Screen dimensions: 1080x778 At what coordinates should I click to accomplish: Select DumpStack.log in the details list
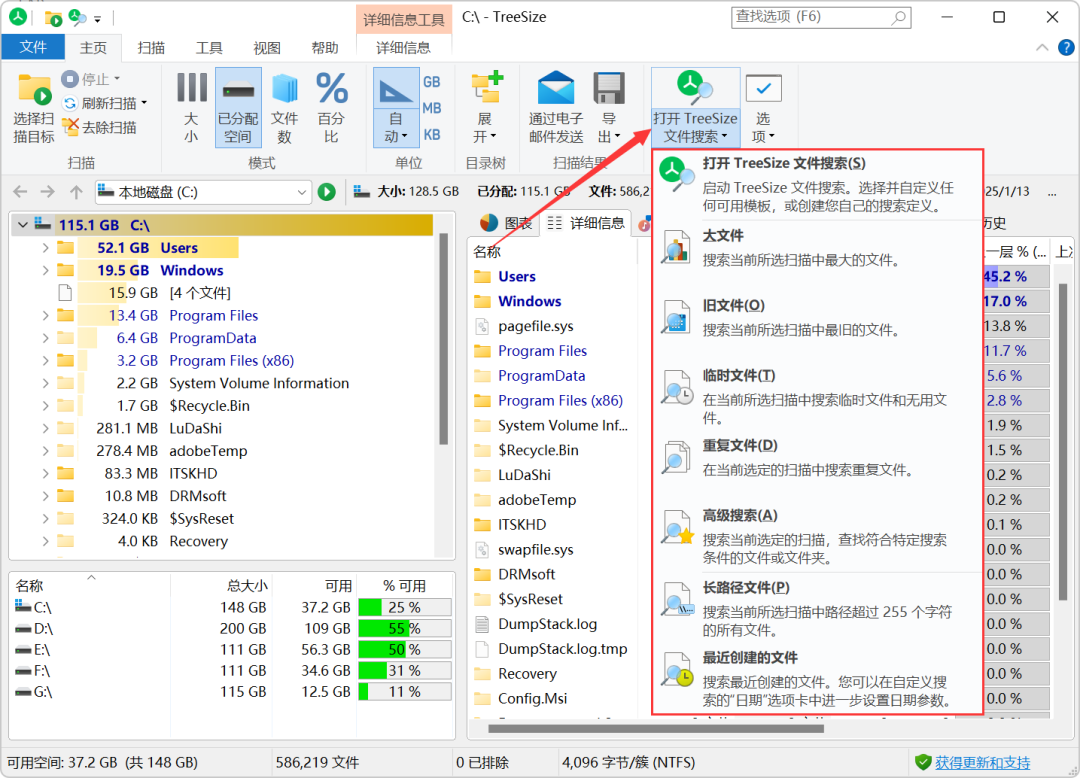547,624
